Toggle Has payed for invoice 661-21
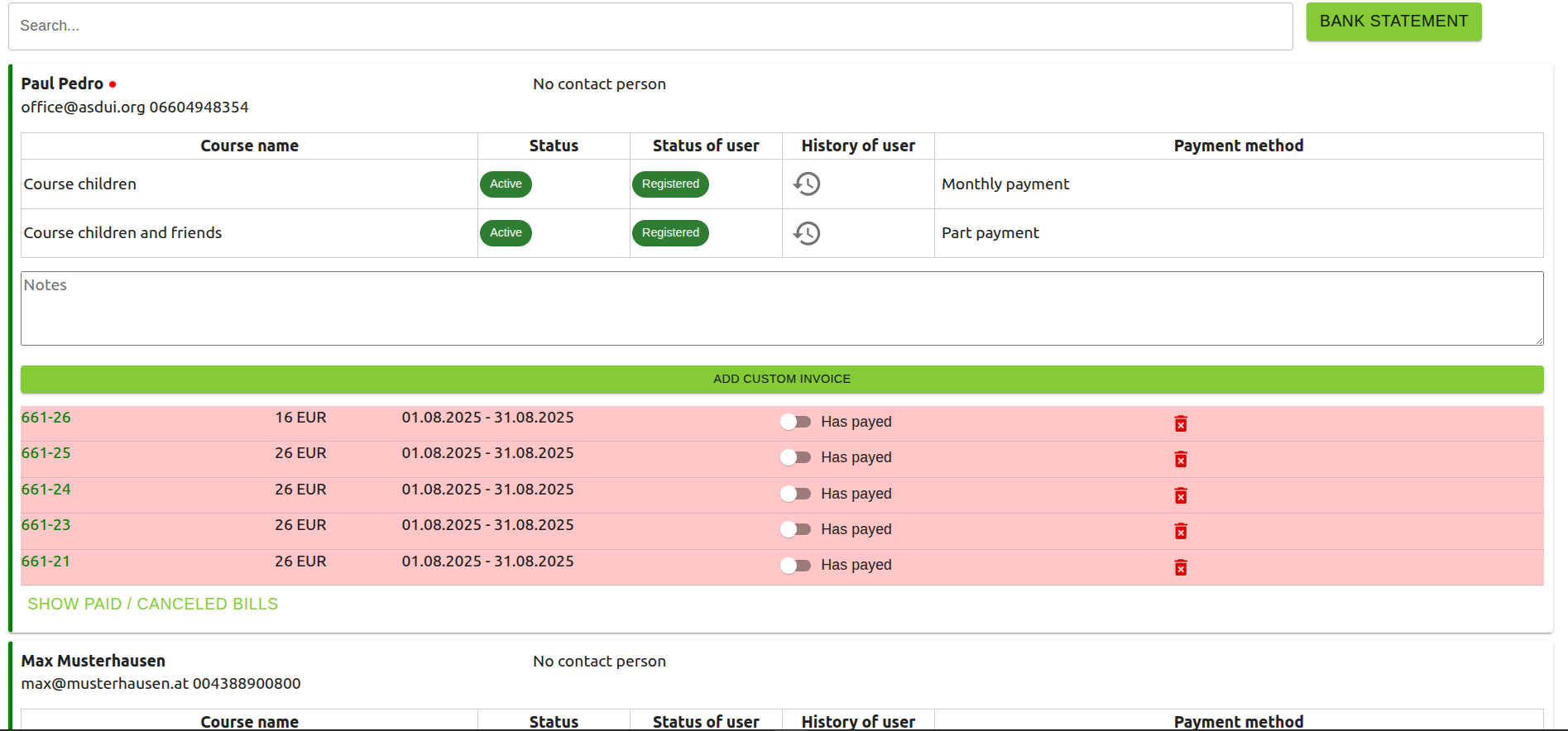Viewport: 1568px width, 731px height. [795, 565]
